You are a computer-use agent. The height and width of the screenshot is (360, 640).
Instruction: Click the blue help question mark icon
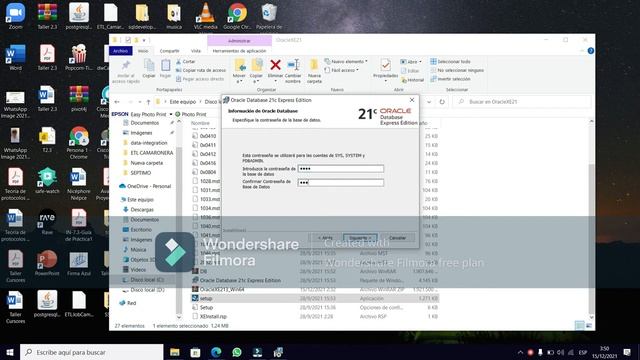click(x=590, y=51)
